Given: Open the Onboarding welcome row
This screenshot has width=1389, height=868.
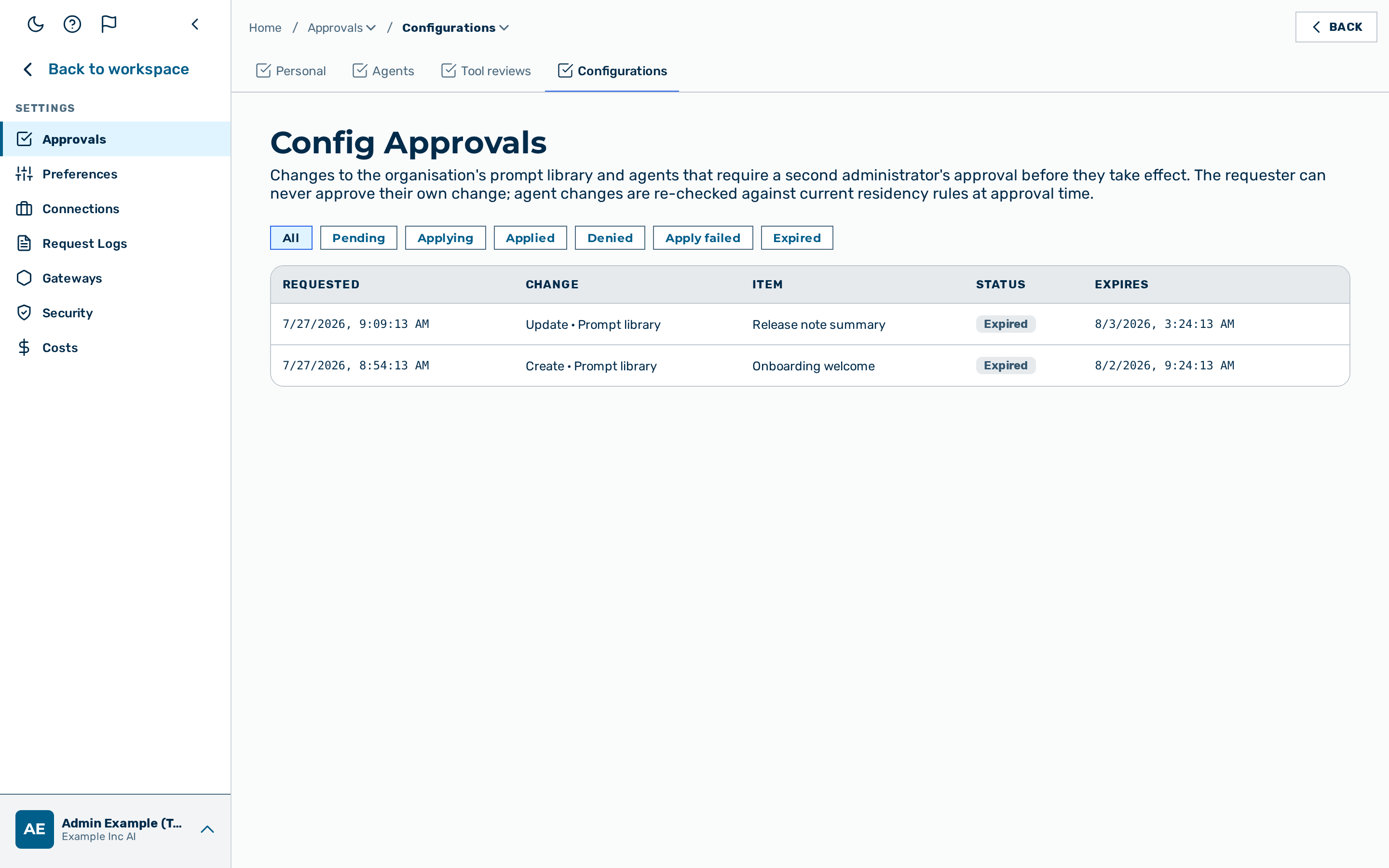Looking at the screenshot, I should tap(810, 366).
